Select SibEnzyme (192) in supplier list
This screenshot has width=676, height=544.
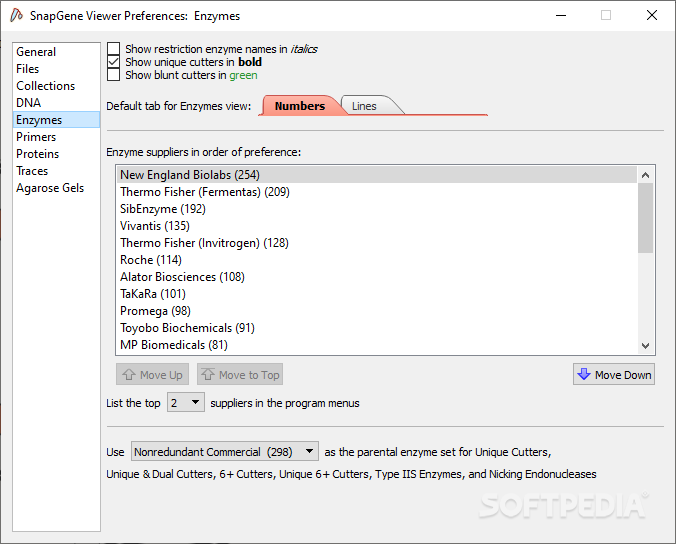click(x=377, y=209)
